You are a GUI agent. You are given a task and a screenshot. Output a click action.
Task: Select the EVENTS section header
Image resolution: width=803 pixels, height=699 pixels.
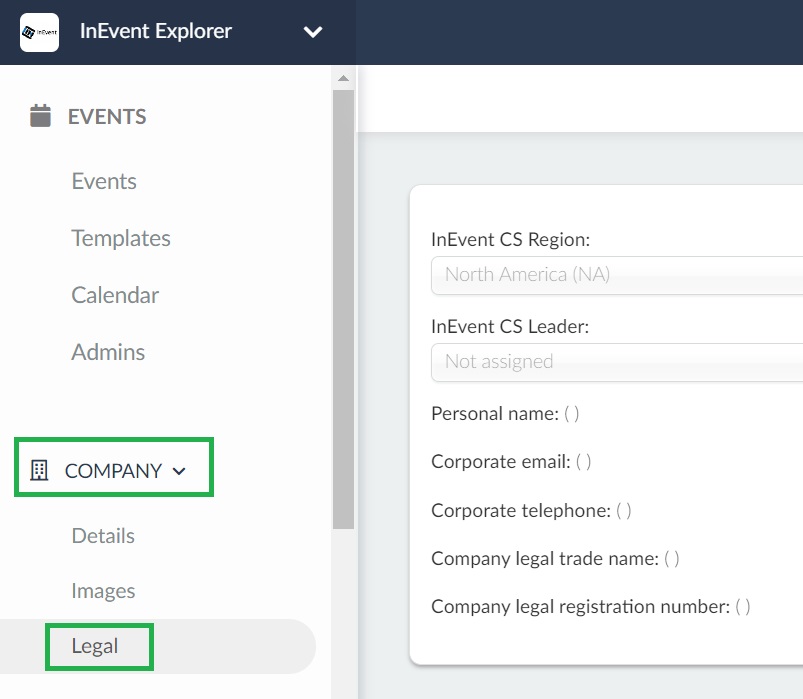[x=107, y=117]
